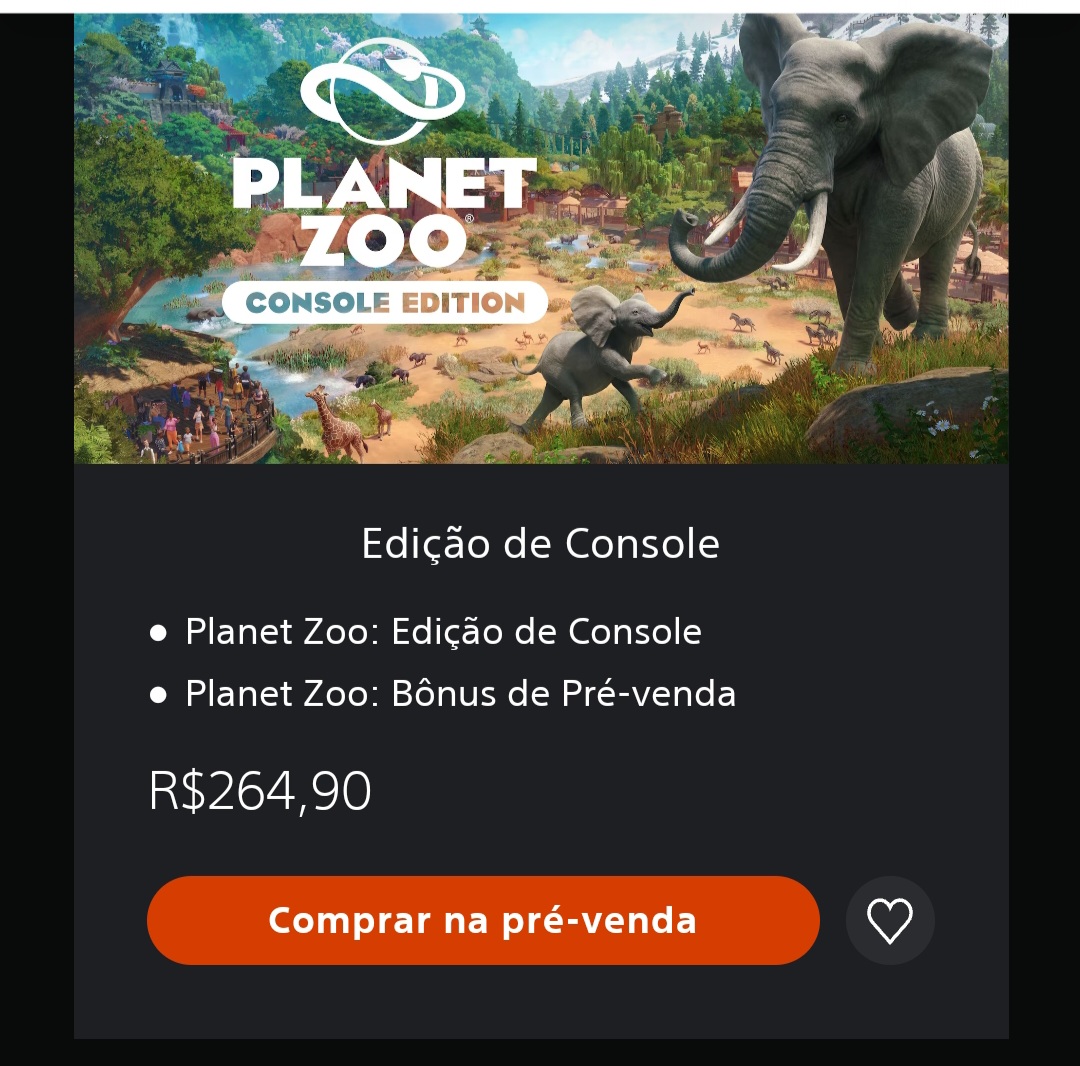
Task: Click the Planet Zoo: Bônus de Pré-venda item
Action: pyautogui.click(x=461, y=693)
